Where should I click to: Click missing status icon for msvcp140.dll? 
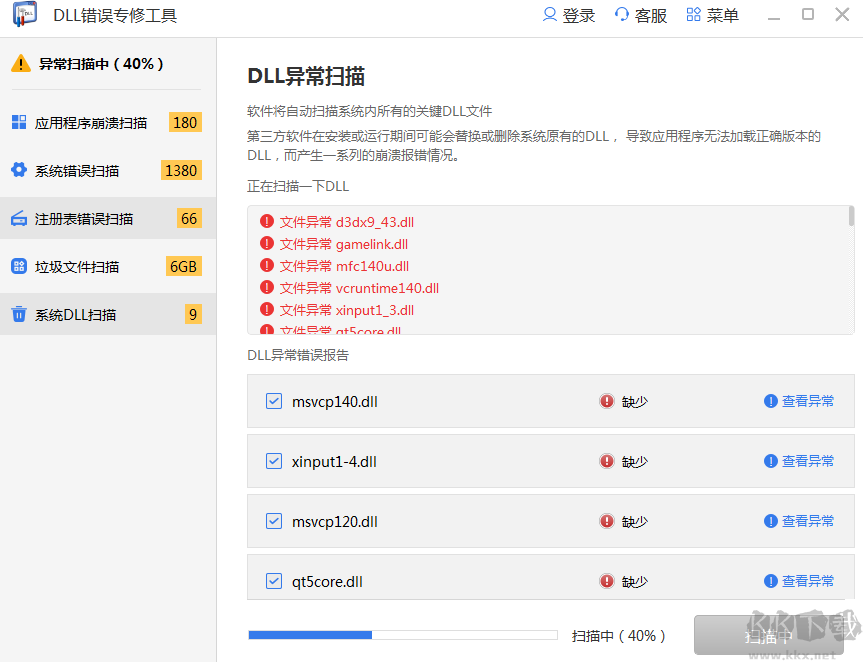click(607, 401)
